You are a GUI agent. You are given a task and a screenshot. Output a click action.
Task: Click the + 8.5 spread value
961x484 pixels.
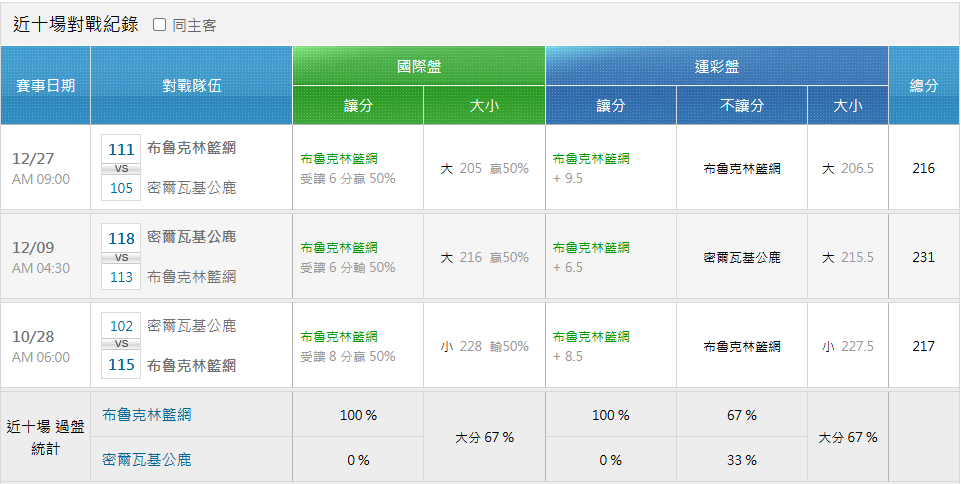(x=568, y=356)
